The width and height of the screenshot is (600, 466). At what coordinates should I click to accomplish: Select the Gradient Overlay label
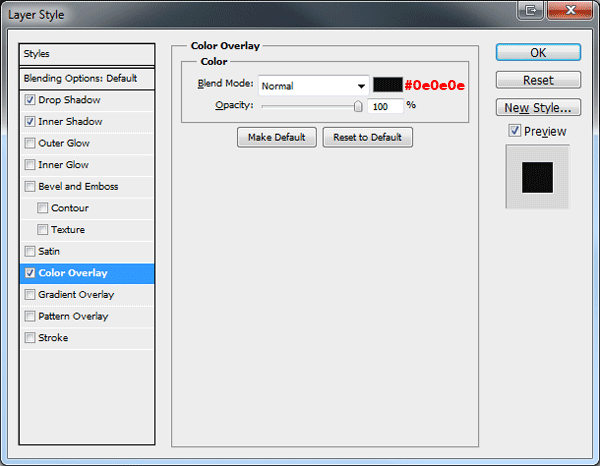(76, 295)
